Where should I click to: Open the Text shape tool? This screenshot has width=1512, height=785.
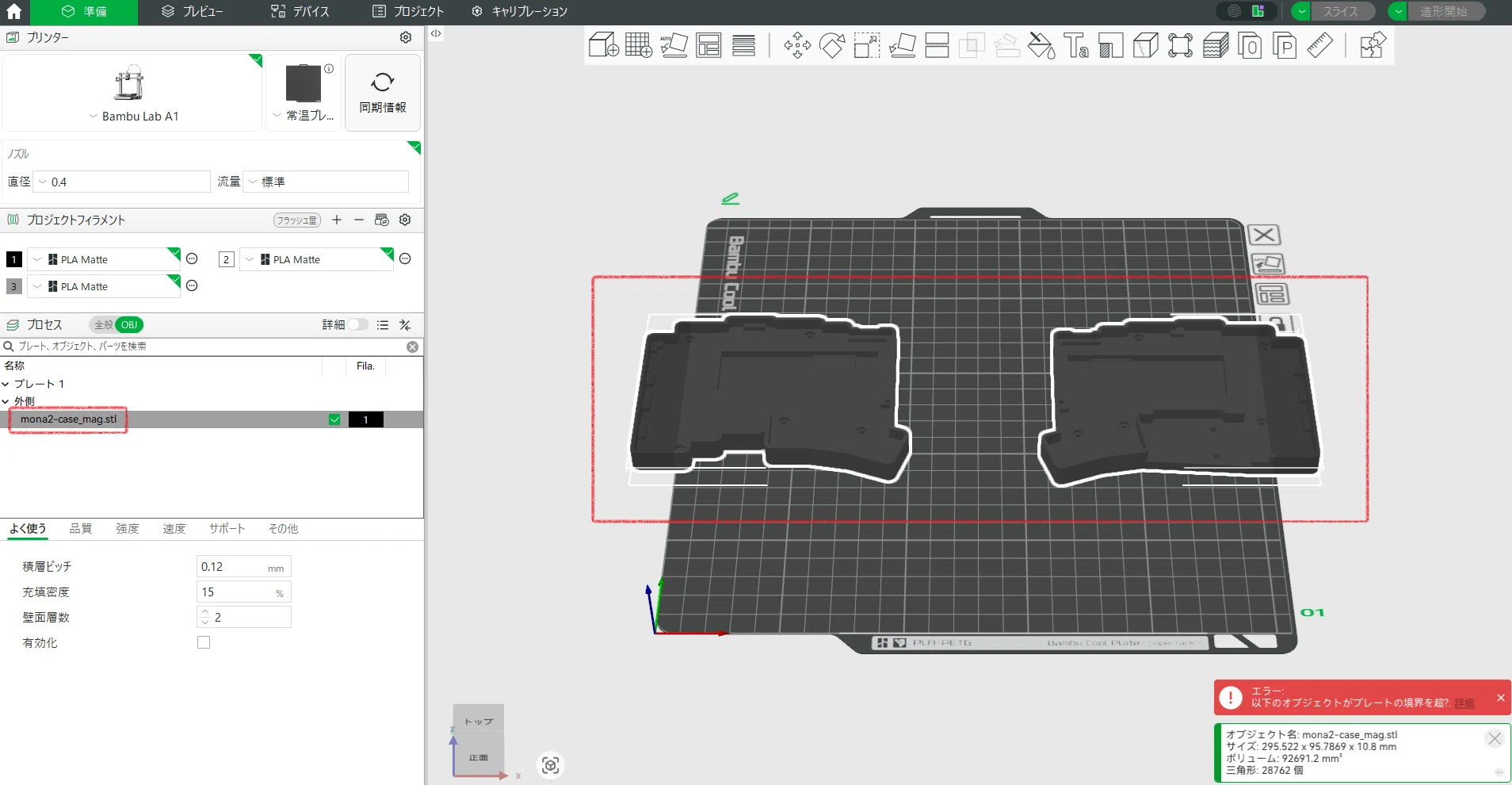[x=1076, y=45]
